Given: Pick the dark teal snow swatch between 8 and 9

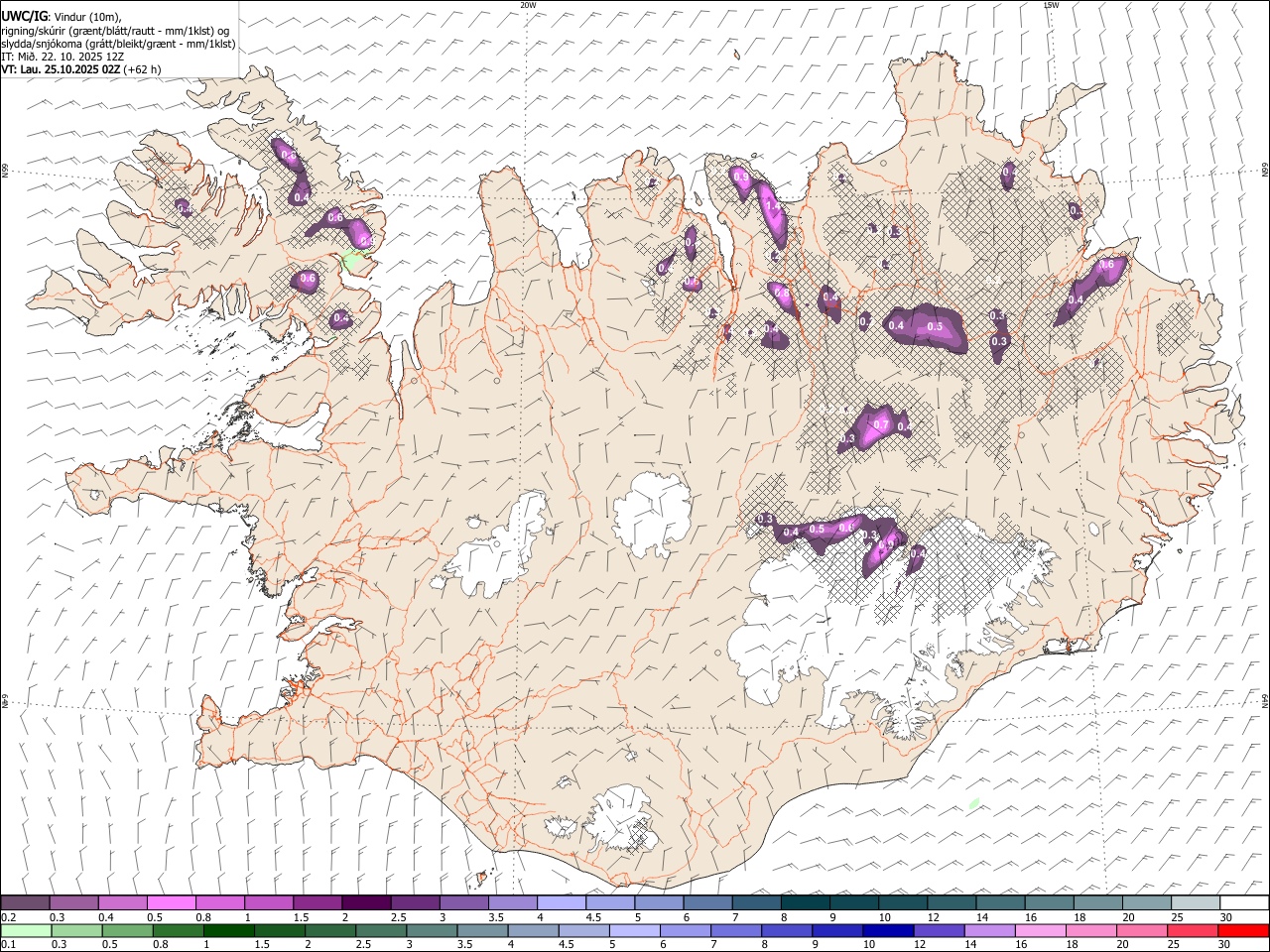Looking at the screenshot, I should point(805,902).
